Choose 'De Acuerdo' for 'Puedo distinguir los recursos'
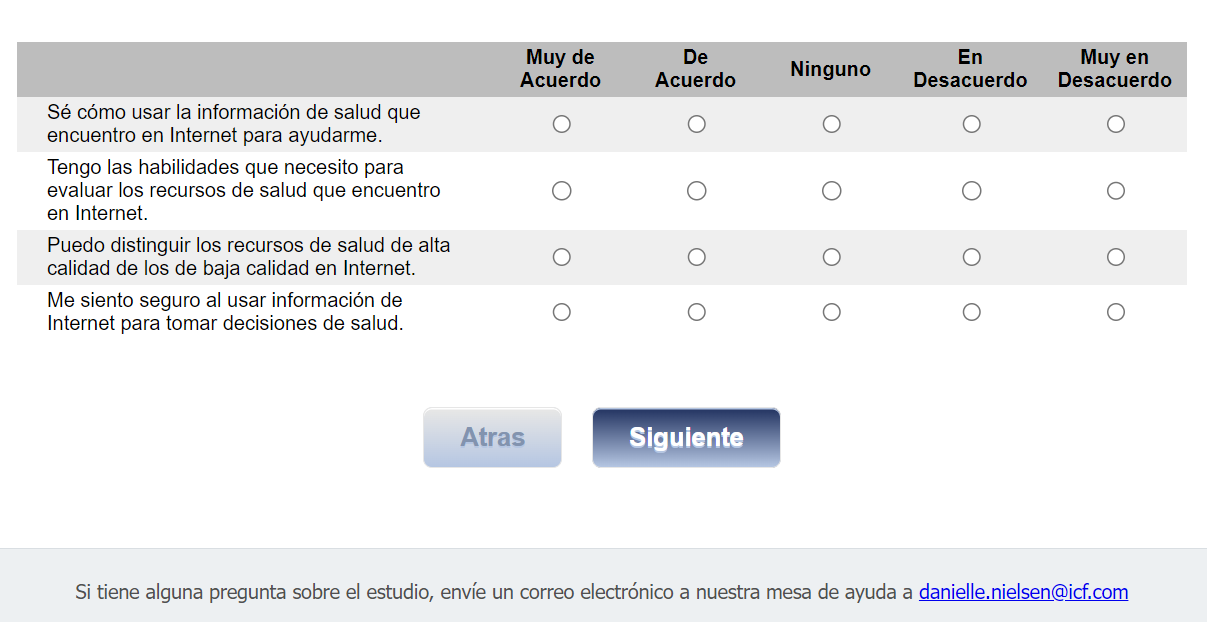The height and width of the screenshot is (622, 1207). pyautogui.click(x=697, y=257)
